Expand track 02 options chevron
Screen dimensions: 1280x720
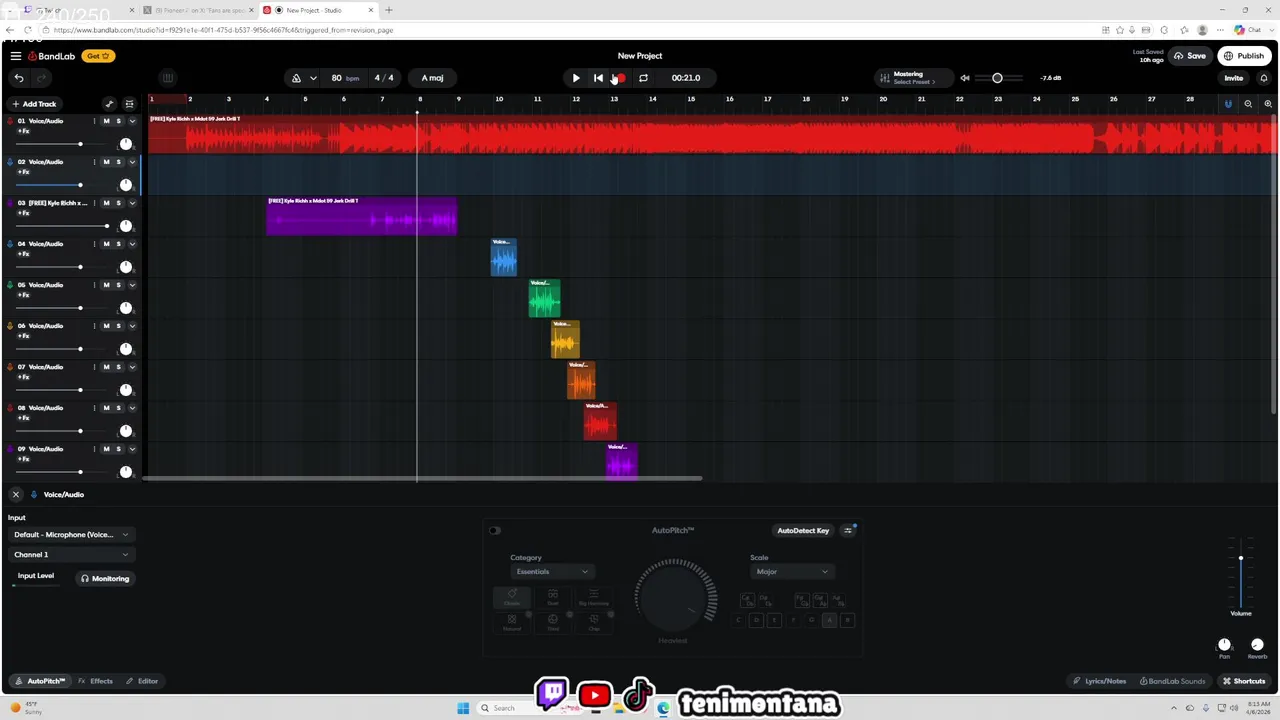pyautogui.click(x=132, y=162)
